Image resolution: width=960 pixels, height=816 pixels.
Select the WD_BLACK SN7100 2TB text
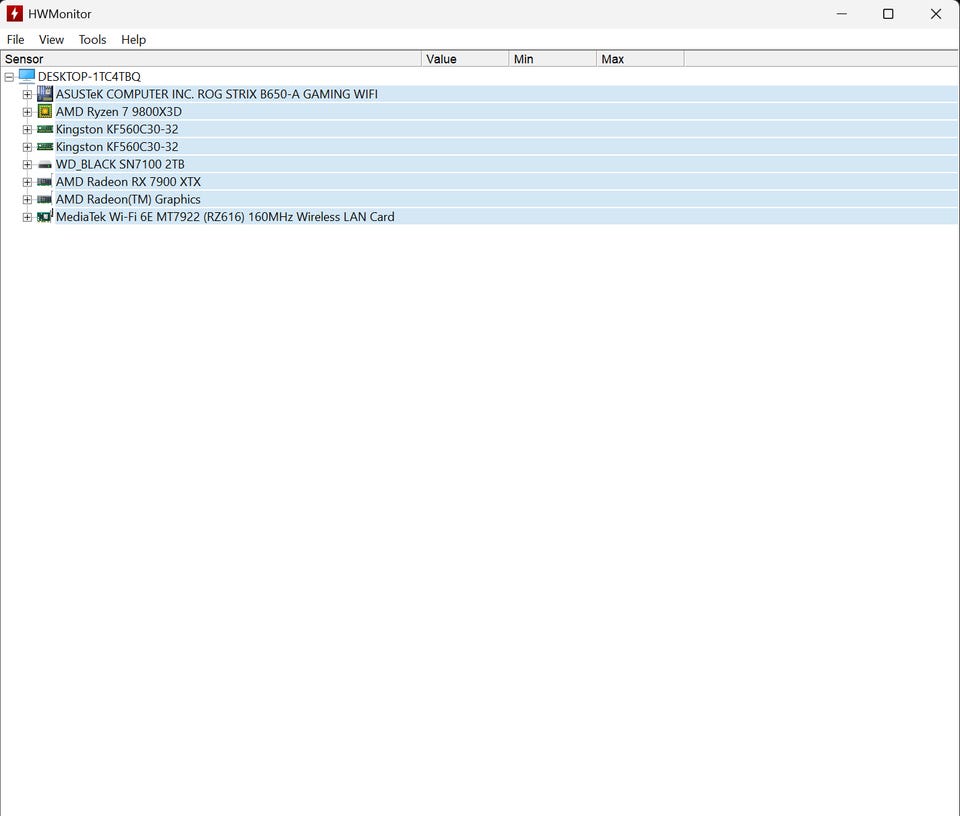pos(120,165)
